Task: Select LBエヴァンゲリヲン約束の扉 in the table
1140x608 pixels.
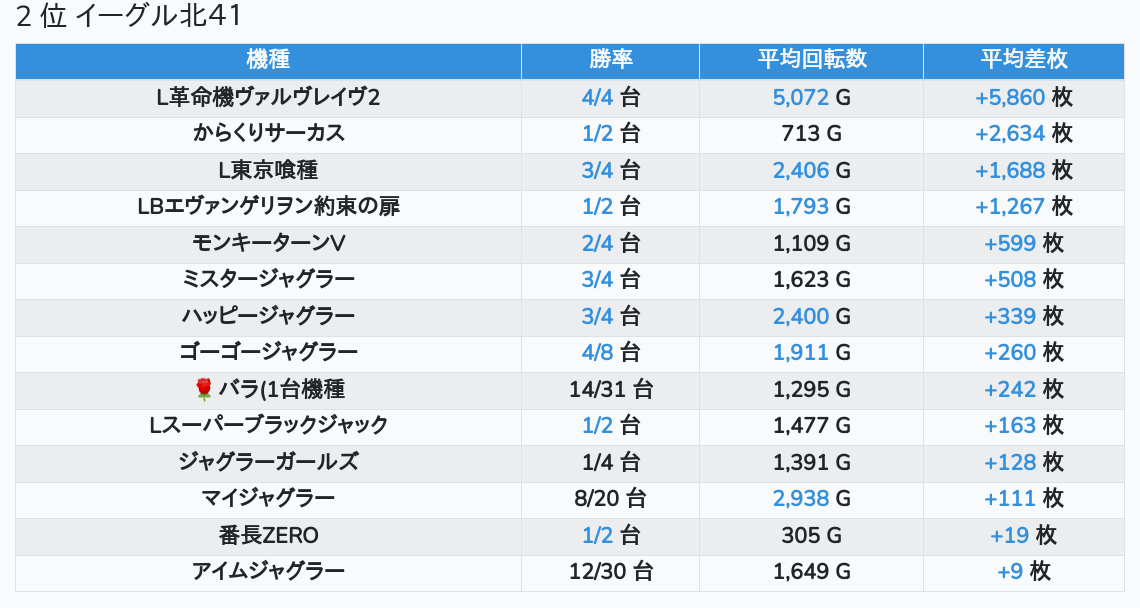Action: pyautogui.click(x=268, y=206)
